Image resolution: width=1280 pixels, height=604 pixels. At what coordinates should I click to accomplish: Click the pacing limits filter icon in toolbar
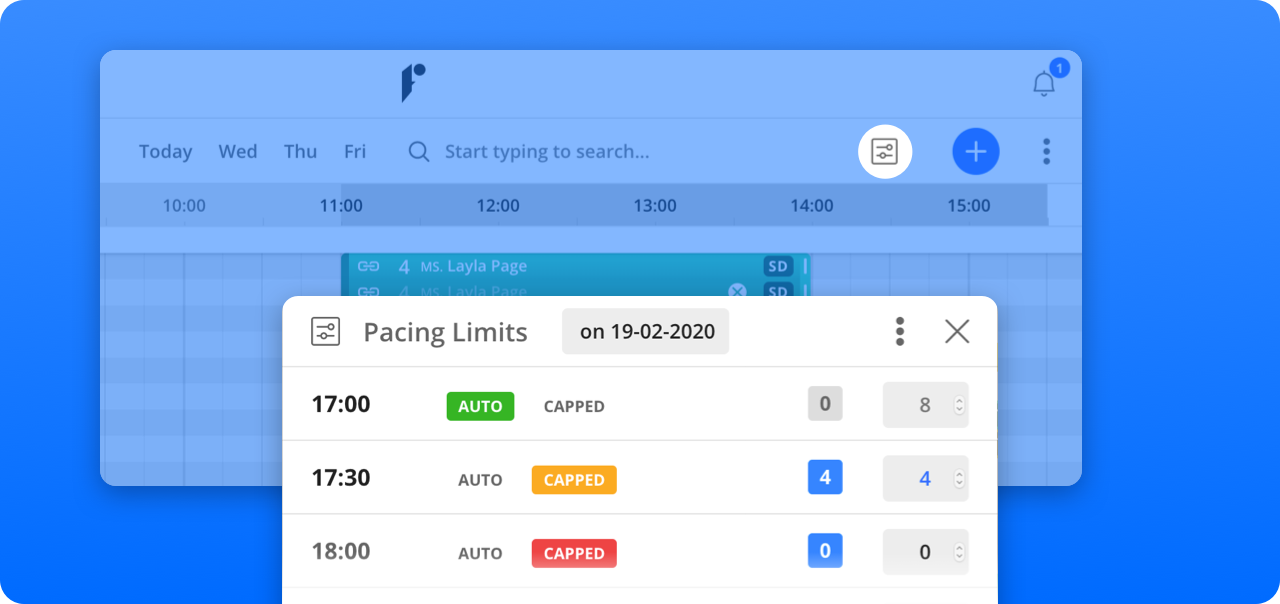[x=885, y=152]
